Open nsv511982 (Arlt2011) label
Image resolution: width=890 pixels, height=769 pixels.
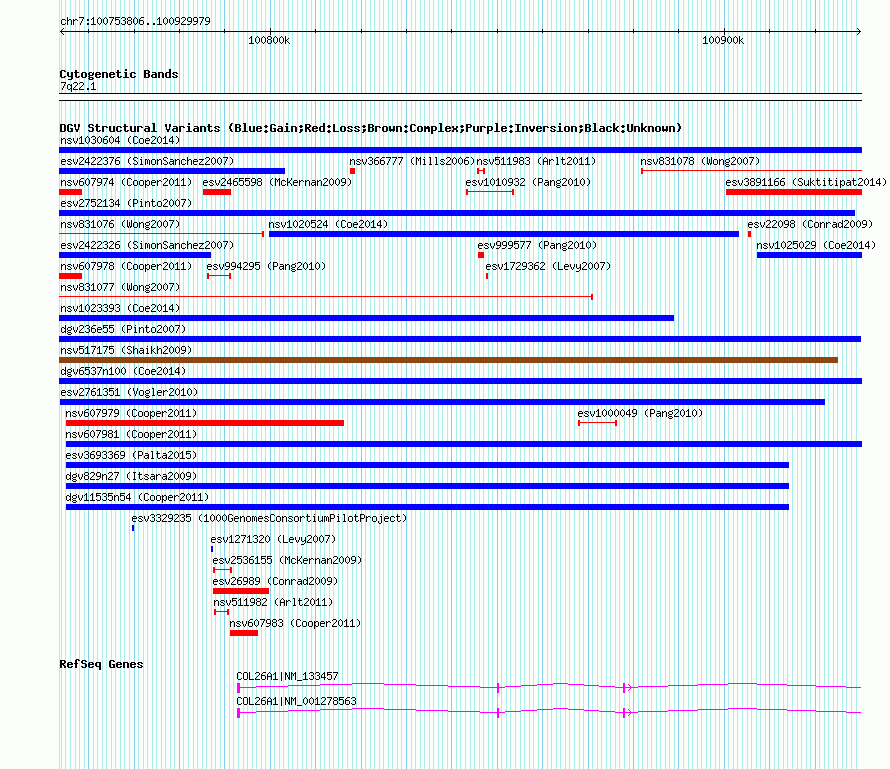click(x=273, y=602)
